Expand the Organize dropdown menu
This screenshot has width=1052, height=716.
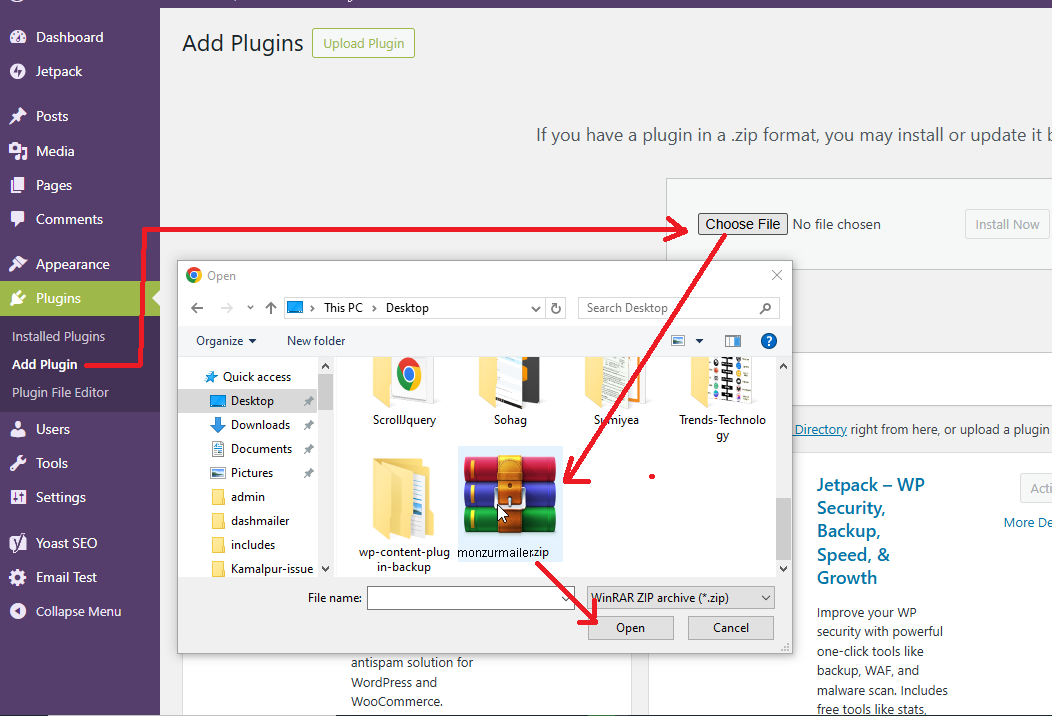pyautogui.click(x=226, y=341)
